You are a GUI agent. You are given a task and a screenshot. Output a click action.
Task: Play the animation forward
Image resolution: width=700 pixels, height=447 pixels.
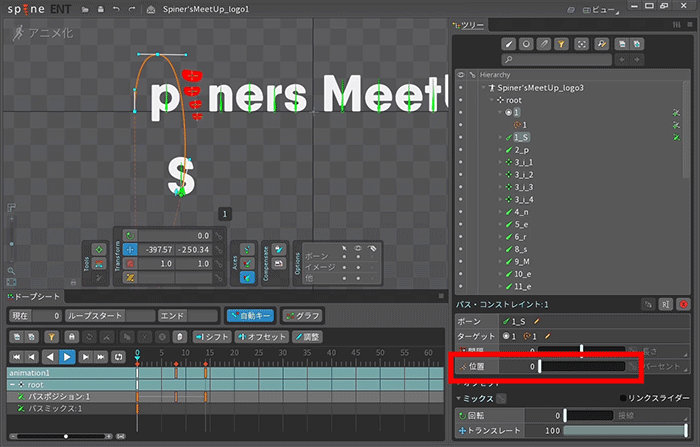point(67,357)
